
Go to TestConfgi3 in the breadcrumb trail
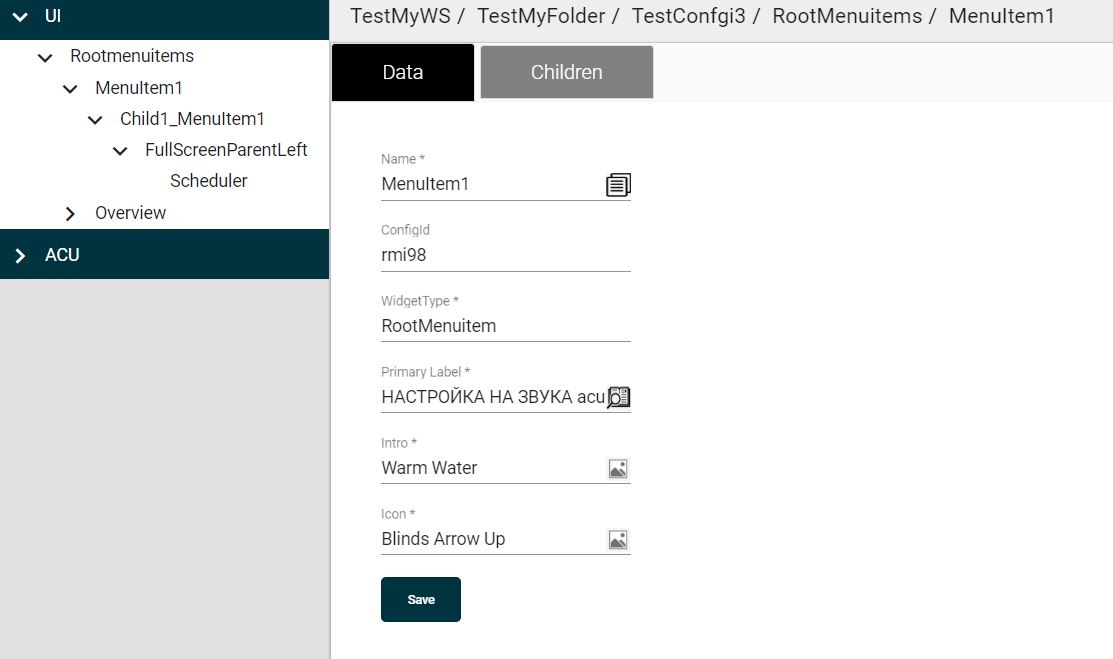(688, 16)
